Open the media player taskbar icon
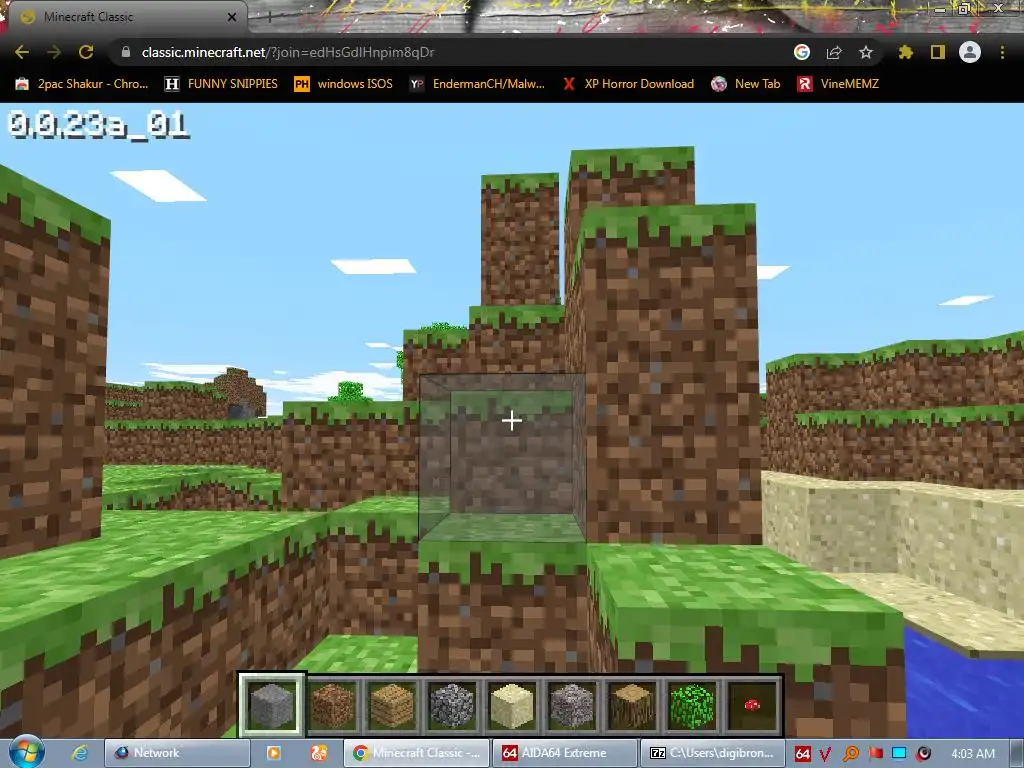This screenshot has height=768, width=1024. pyautogui.click(x=274, y=753)
